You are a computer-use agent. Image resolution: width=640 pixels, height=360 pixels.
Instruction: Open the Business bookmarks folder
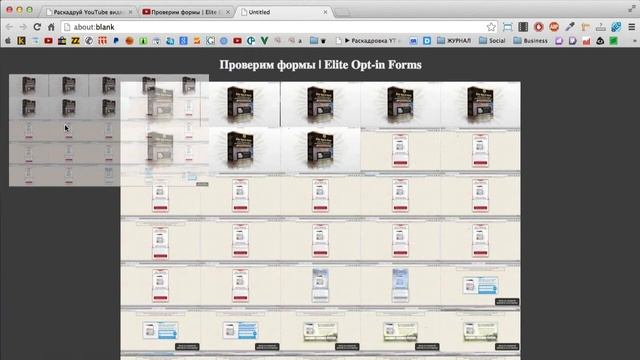click(x=530, y=40)
